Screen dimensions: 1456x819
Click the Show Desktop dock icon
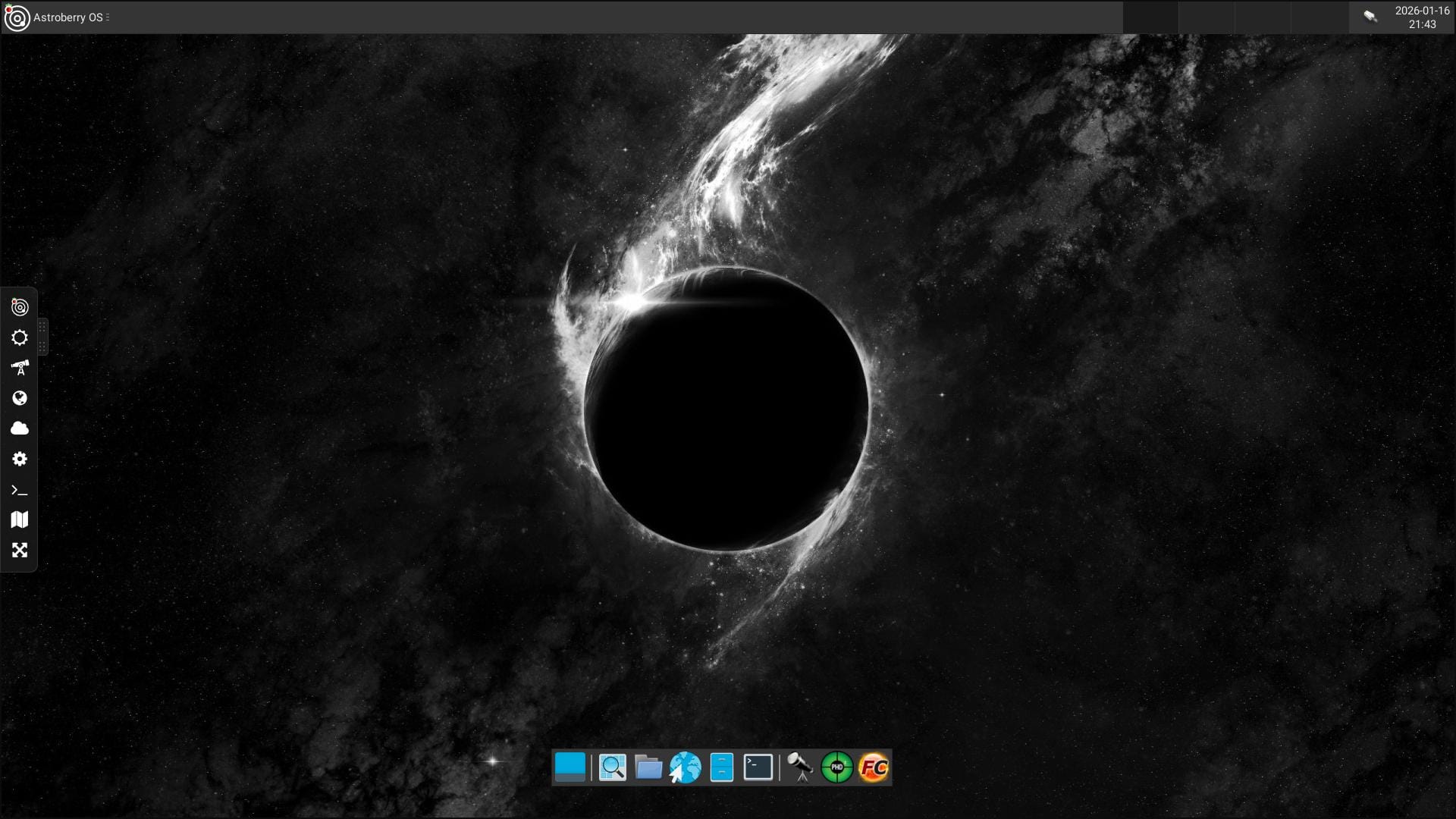570,767
